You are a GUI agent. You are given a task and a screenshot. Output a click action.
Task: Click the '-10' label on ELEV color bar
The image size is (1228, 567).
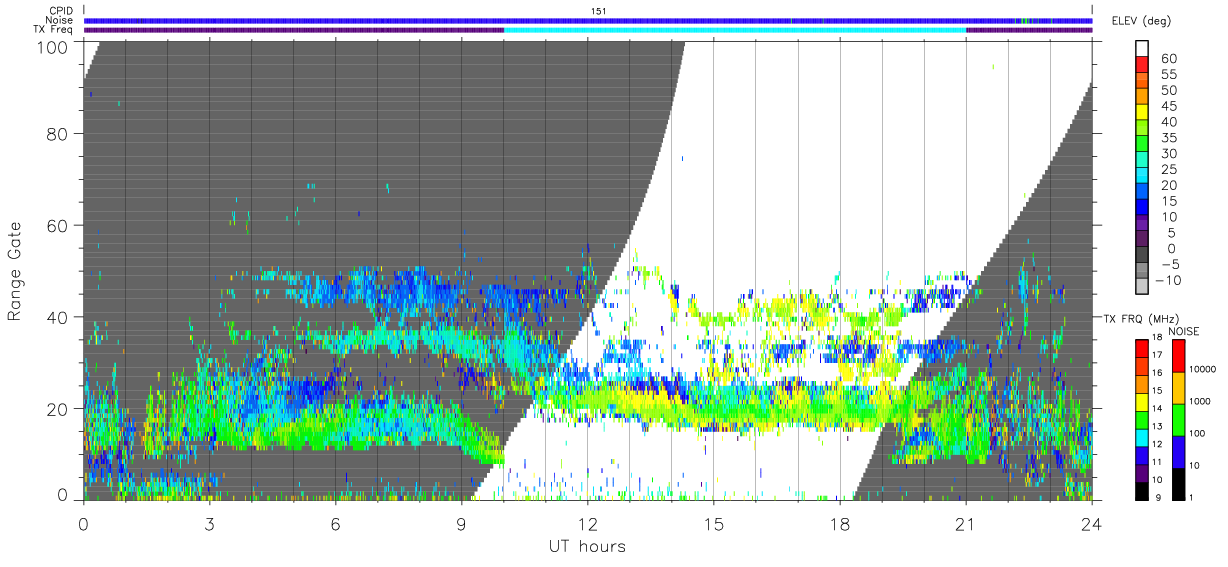point(1168,280)
